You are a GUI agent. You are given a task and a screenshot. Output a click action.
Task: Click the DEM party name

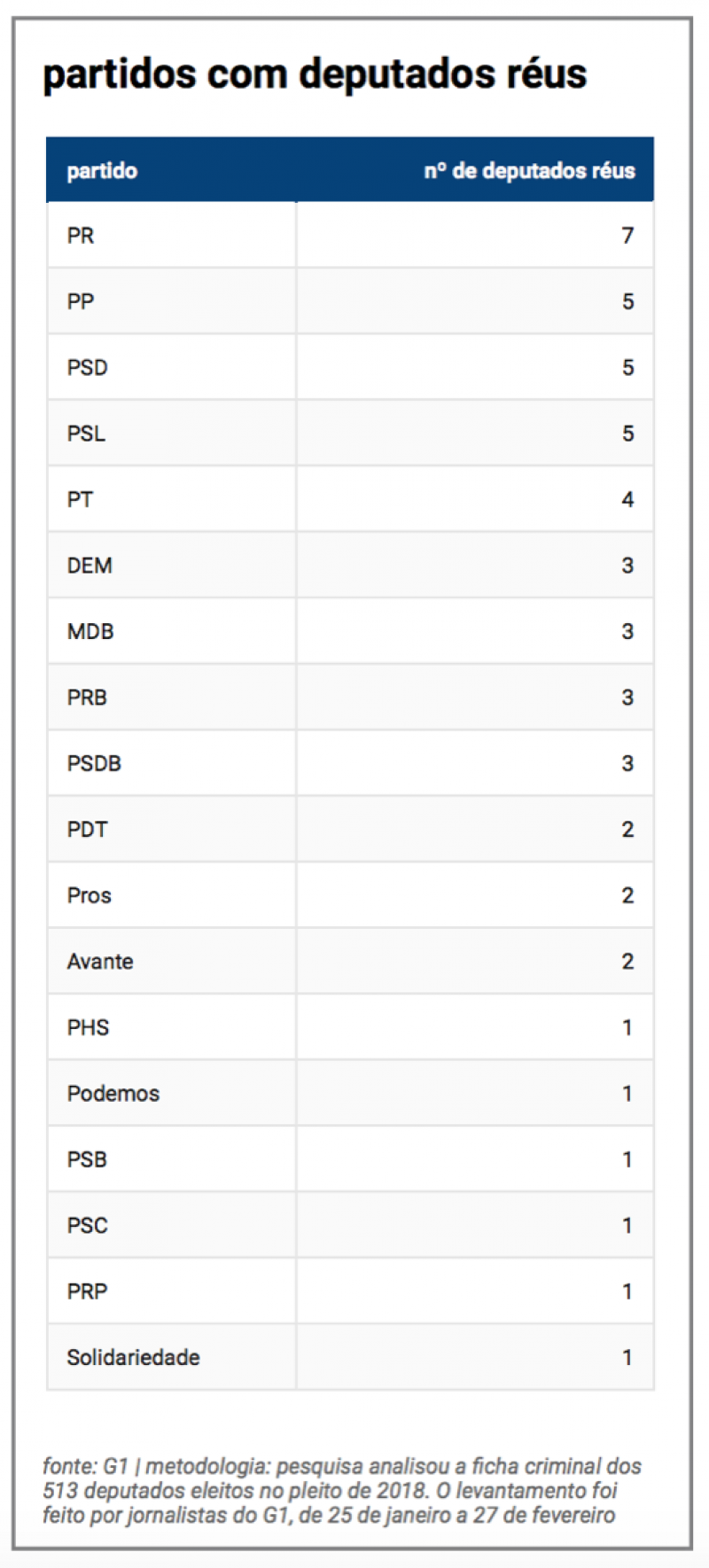[x=90, y=566]
